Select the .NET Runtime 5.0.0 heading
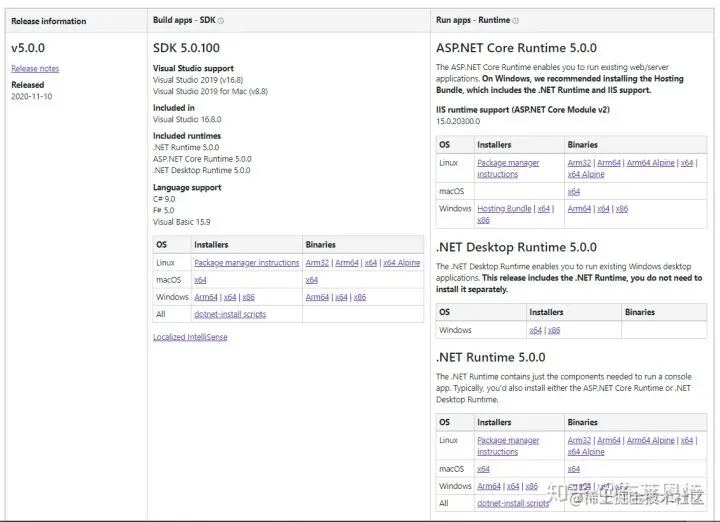Image resolution: width=720 pixels, height=522 pixels. point(490,357)
